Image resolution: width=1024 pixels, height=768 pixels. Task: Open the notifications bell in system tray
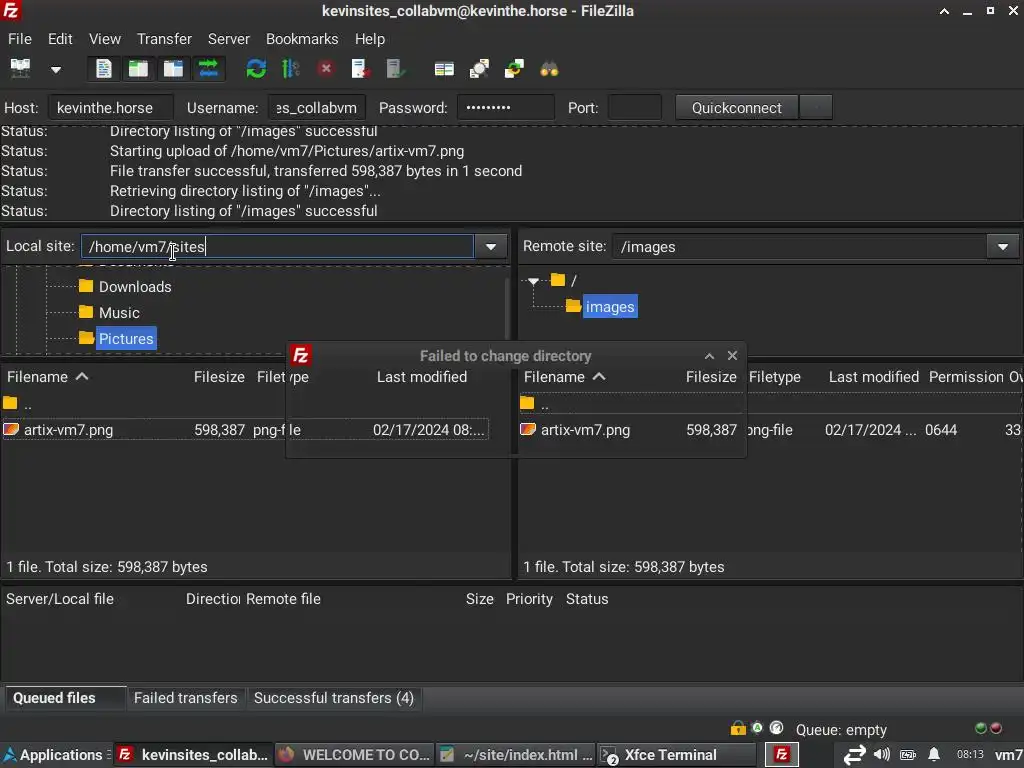tap(934, 755)
